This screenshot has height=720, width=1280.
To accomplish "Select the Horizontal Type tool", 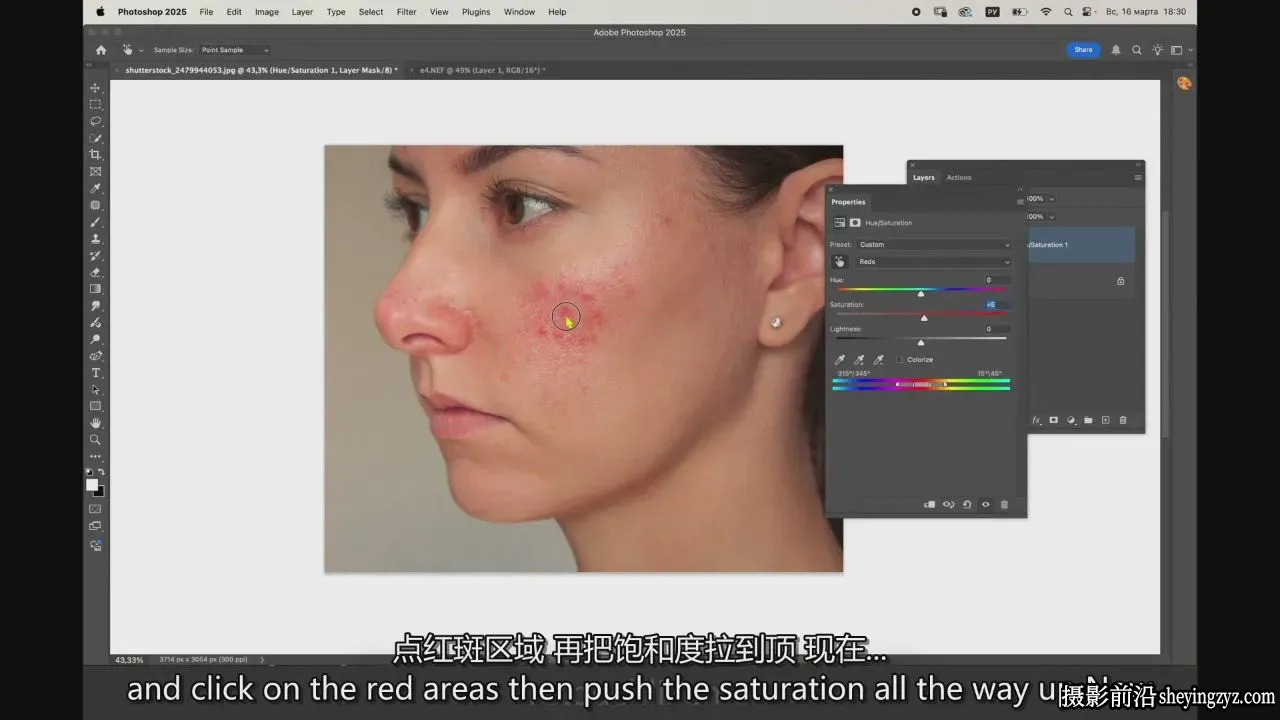I will tap(96, 373).
